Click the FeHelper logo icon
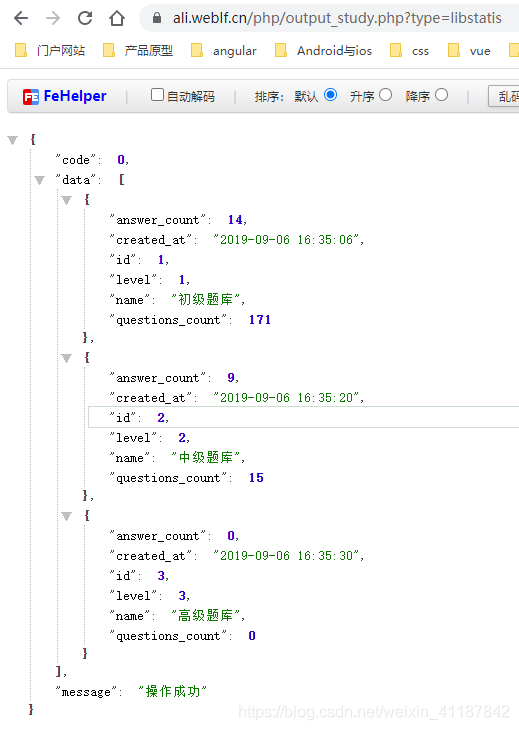 31,97
